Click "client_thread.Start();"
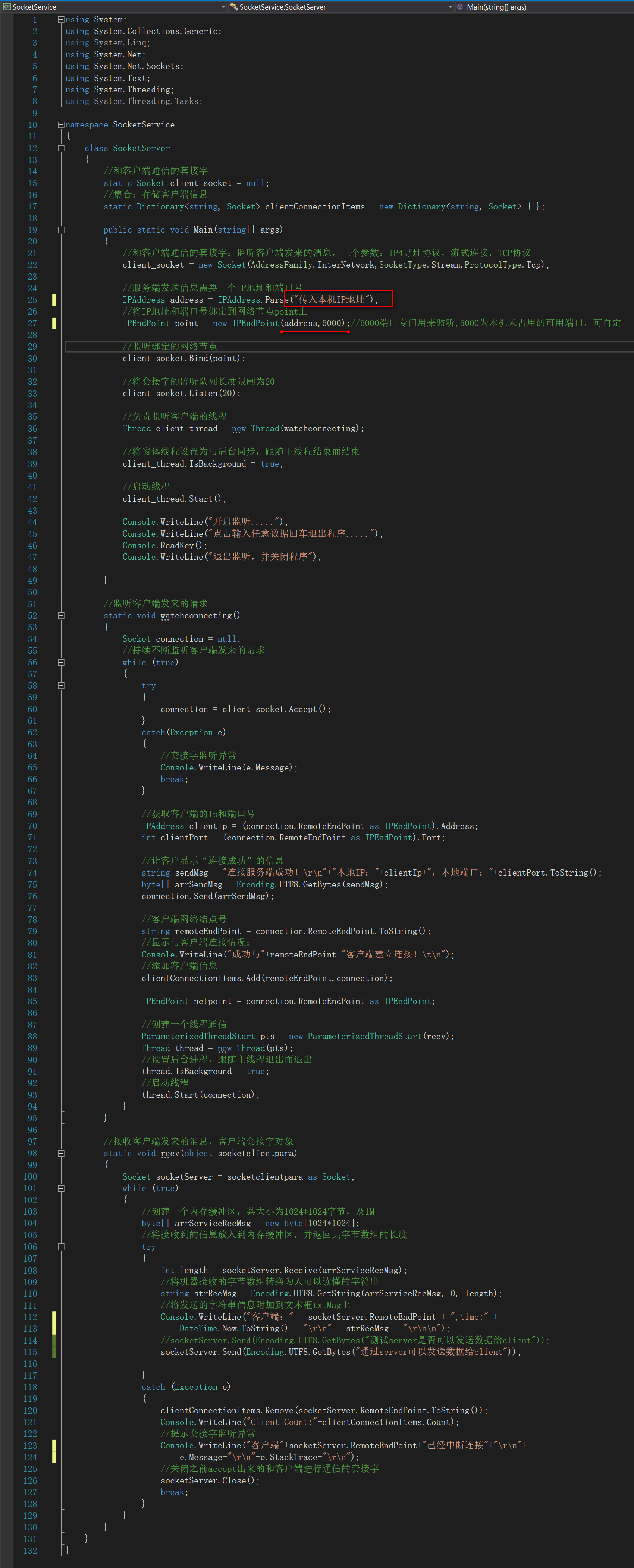634x1568 pixels. click(x=174, y=499)
